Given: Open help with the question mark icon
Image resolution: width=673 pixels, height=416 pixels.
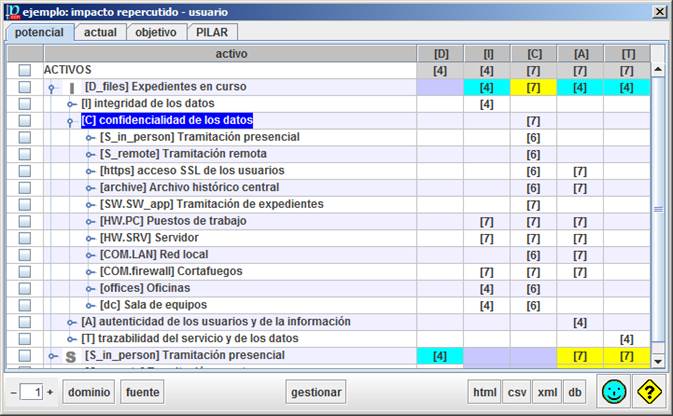Looking at the screenshot, I should click(650, 392).
